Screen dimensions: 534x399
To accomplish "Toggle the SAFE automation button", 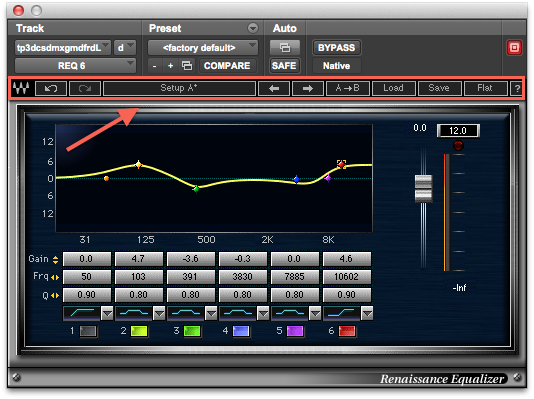I will [x=284, y=65].
